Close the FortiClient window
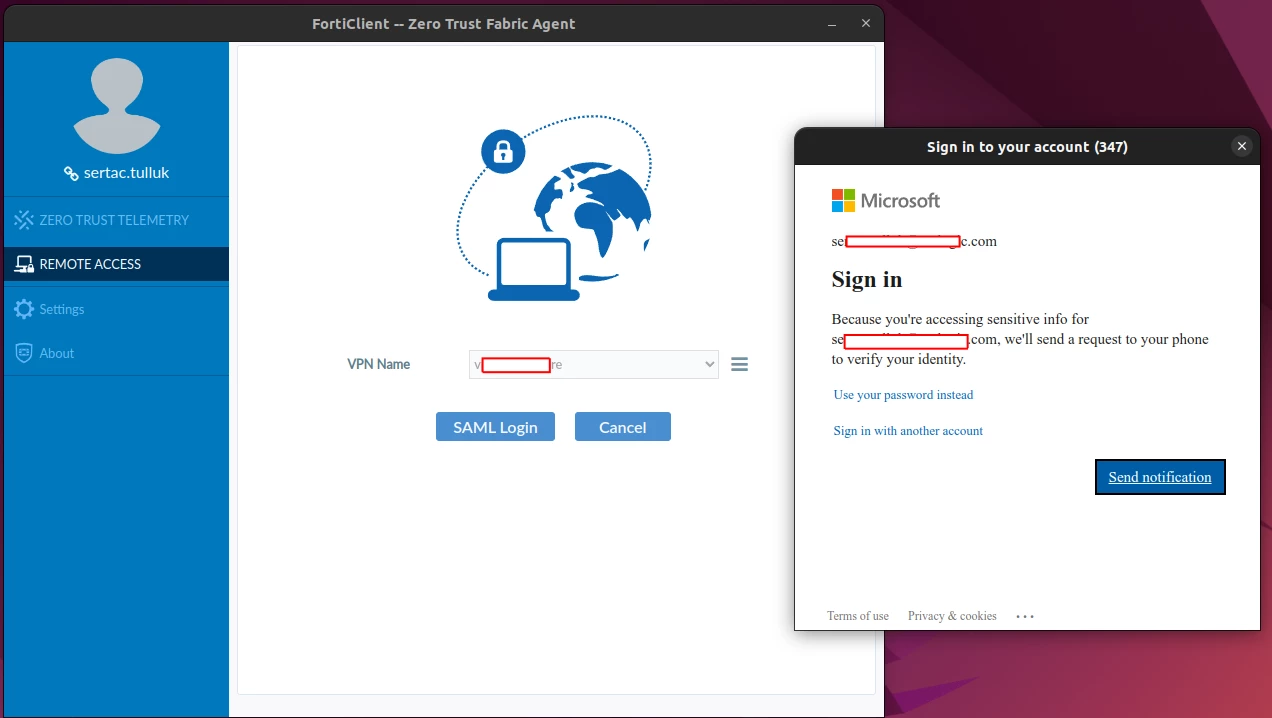The image size is (1272, 718). pos(866,24)
